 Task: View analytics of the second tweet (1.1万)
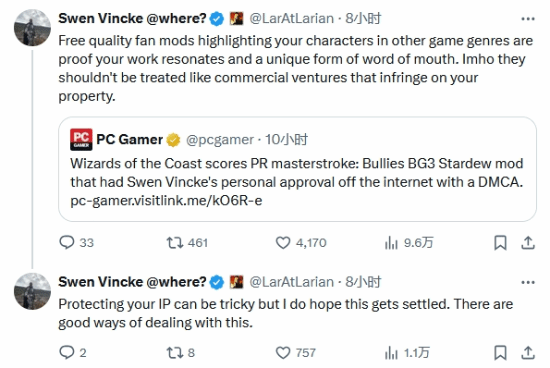tap(407, 352)
